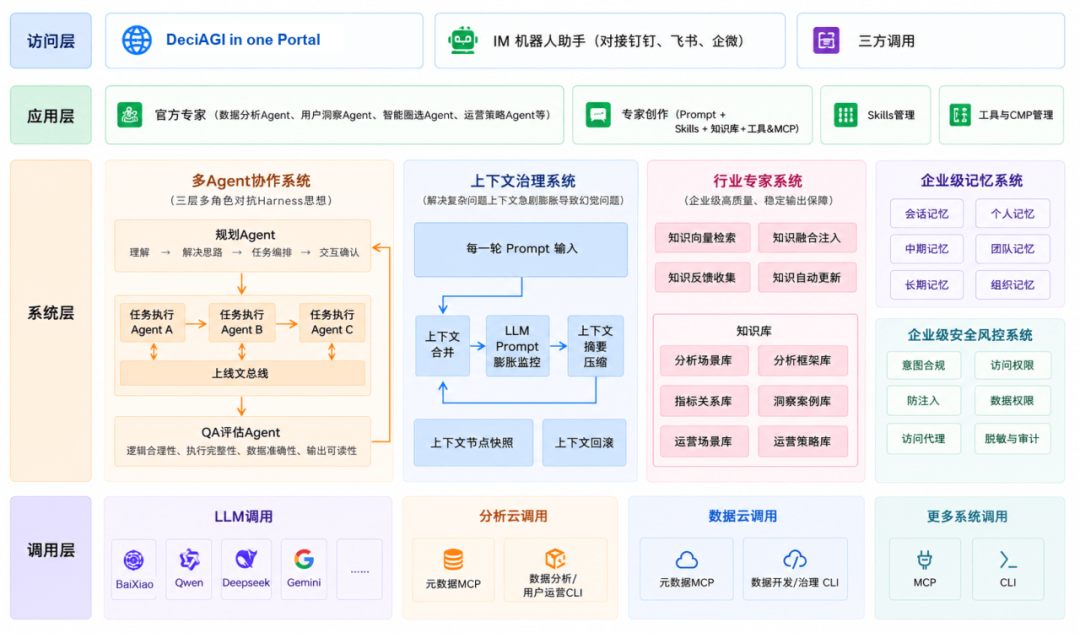Click the 分析场景库 box
The image size is (1080, 633).
click(x=703, y=360)
